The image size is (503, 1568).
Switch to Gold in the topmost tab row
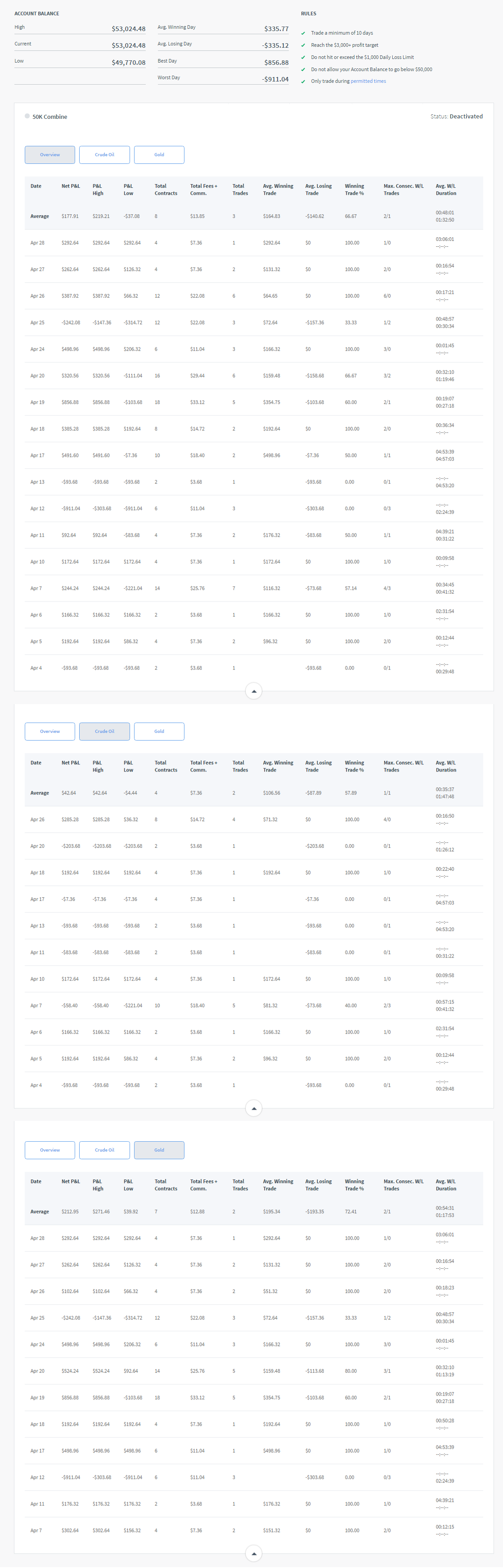click(x=159, y=154)
